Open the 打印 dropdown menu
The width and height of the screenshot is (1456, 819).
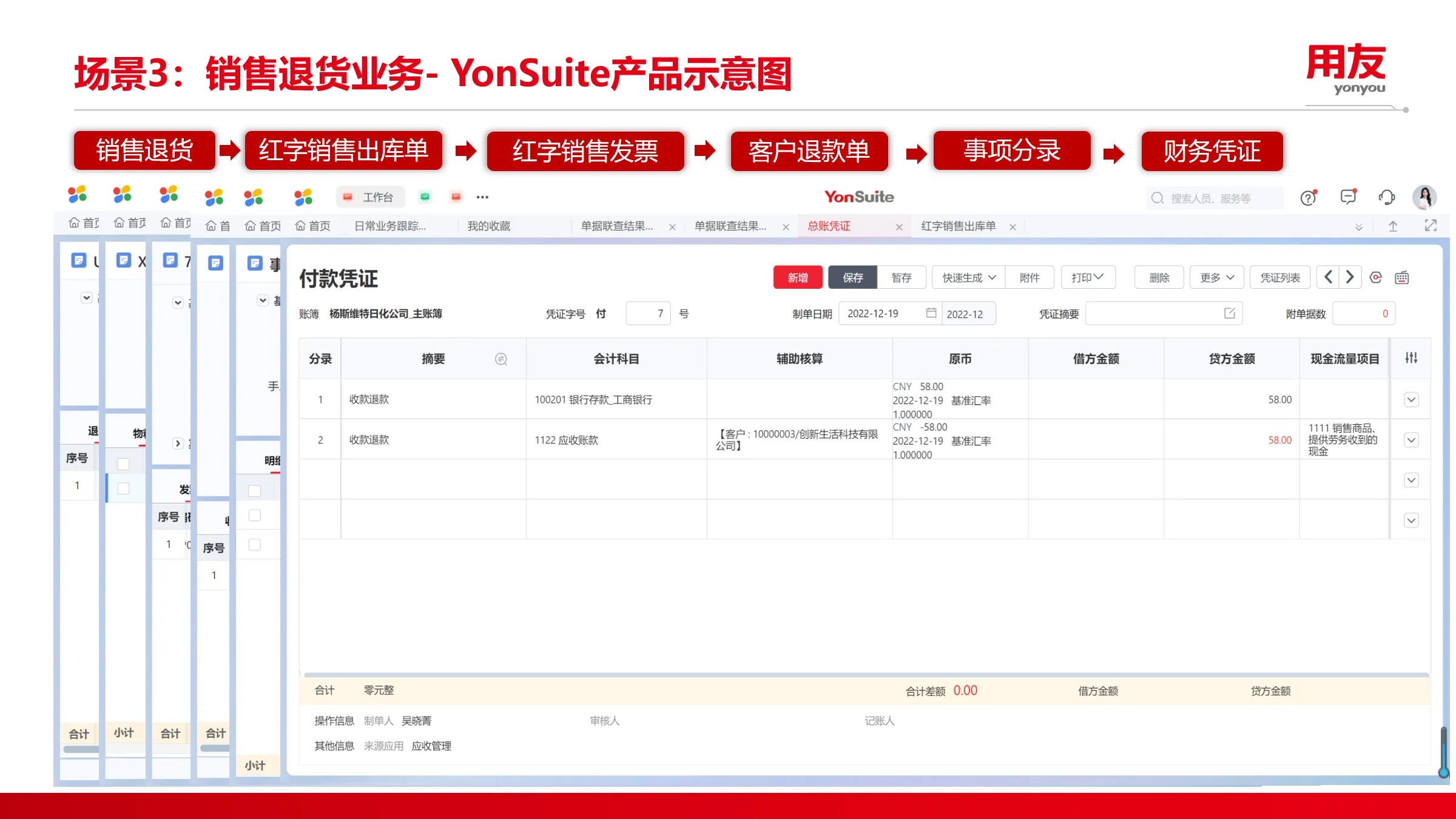(1087, 277)
